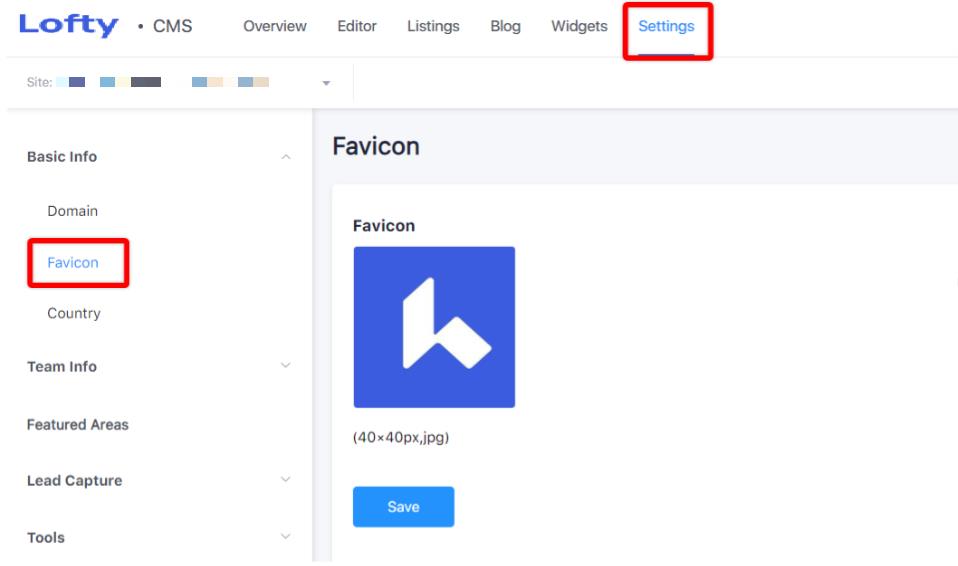Image resolution: width=958 pixels, height=566 pixels.
Task: Select Domain in the sidebar
Action: point(73,211)
